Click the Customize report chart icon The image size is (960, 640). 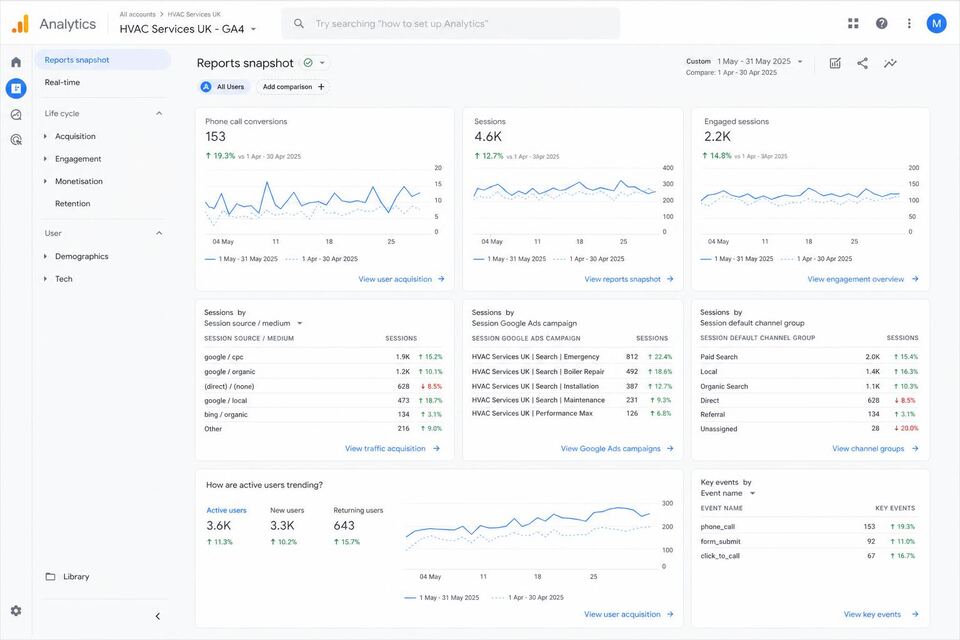click(x=835, y=63)
